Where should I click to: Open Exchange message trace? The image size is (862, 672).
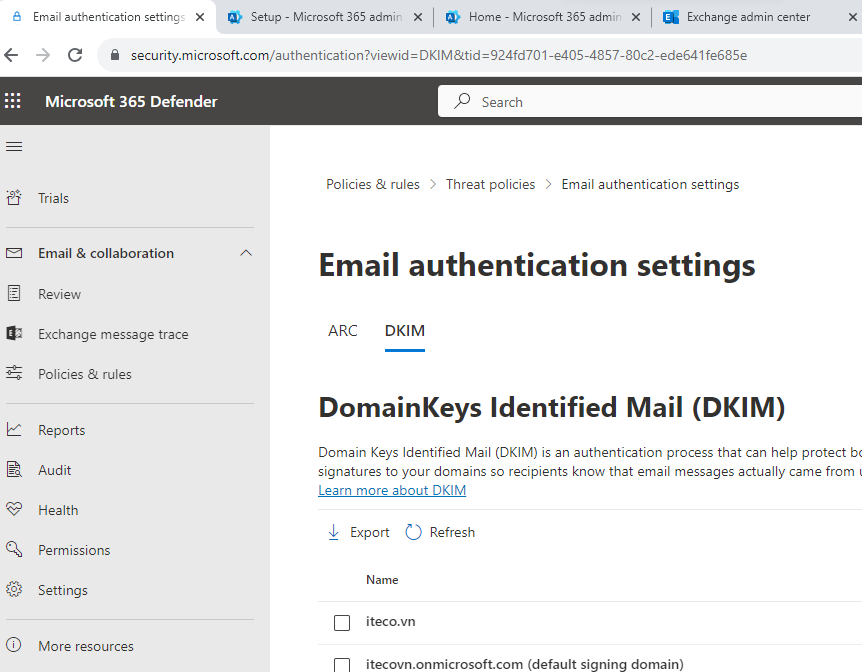tap(113, 333)
